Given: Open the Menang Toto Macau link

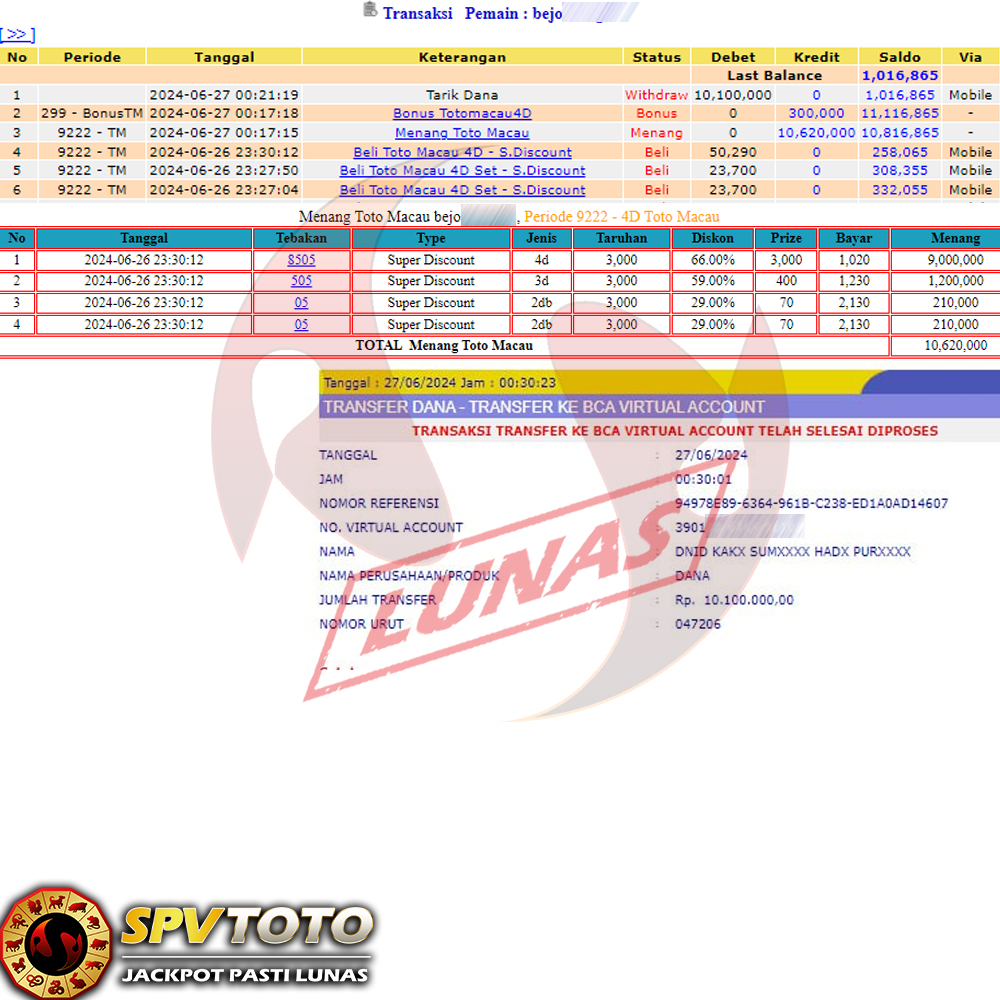Looking at the screenshot, I should pyautogui.click(x=462, y=133).
